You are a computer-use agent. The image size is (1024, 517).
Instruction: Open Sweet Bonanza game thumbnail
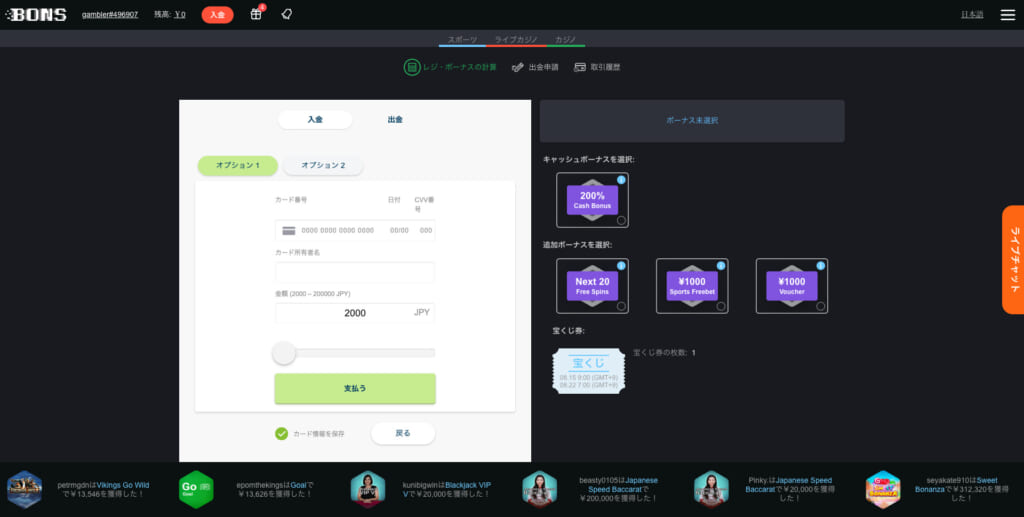(x=883, y=490)
